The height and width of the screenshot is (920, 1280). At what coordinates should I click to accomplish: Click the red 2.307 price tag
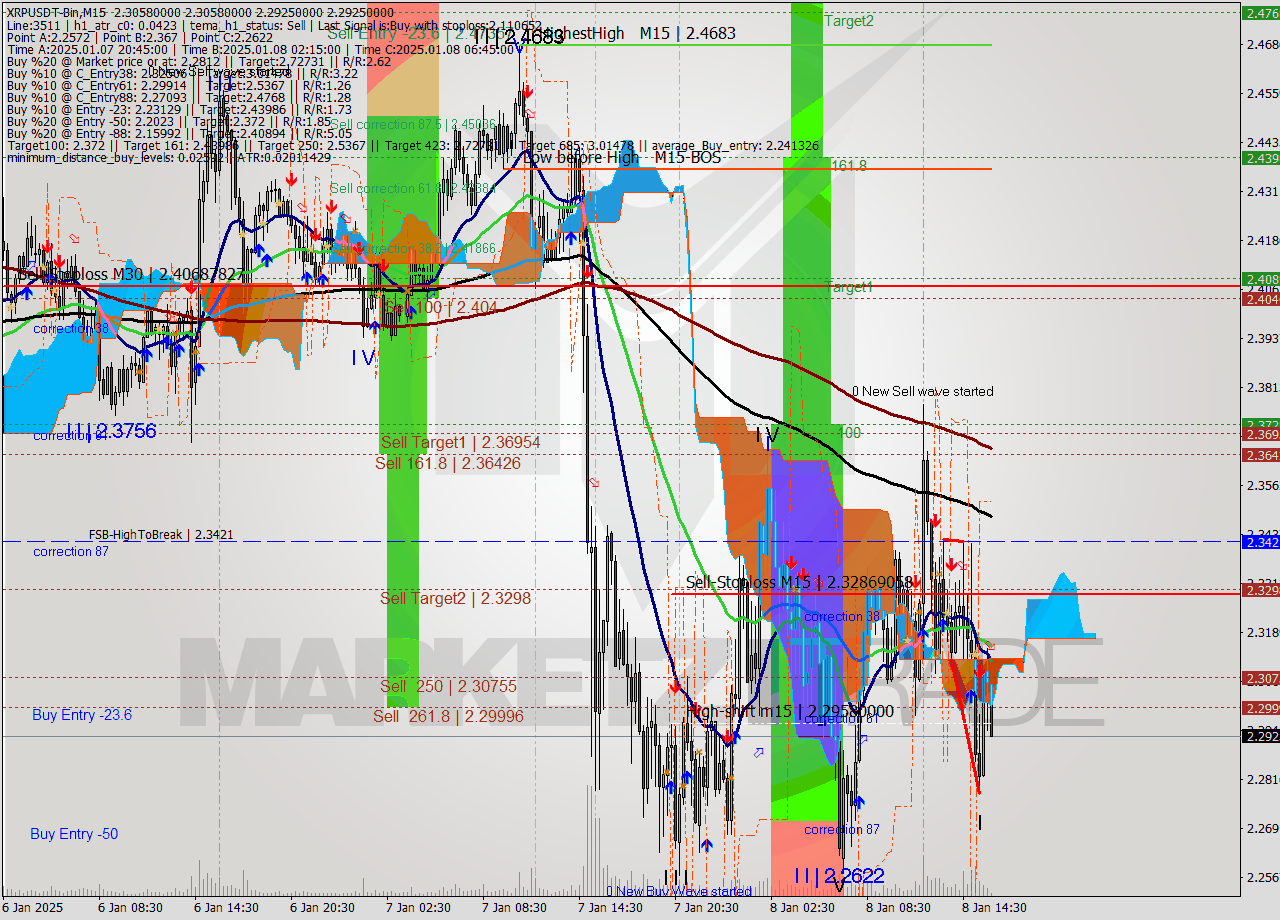point(1260,678)
